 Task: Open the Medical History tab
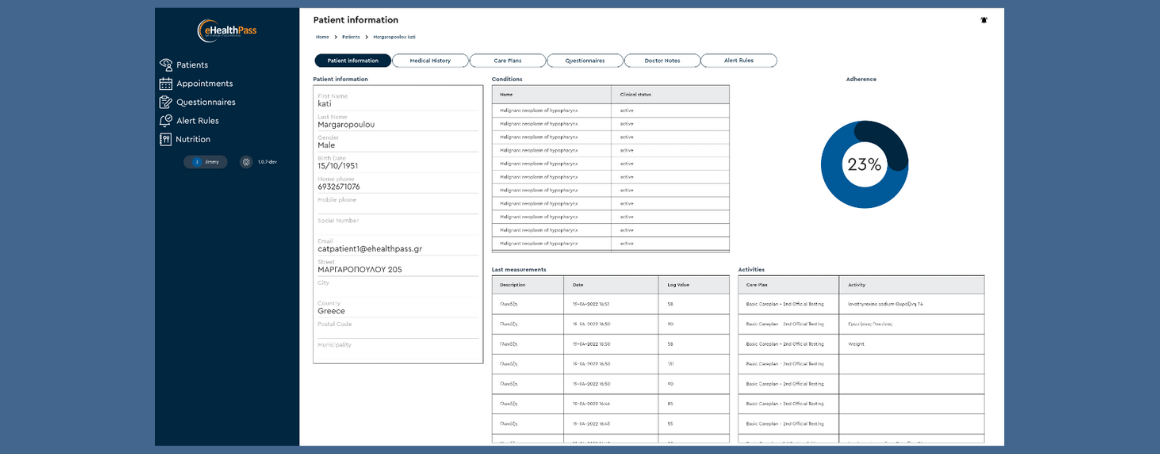tap(431, 61)
